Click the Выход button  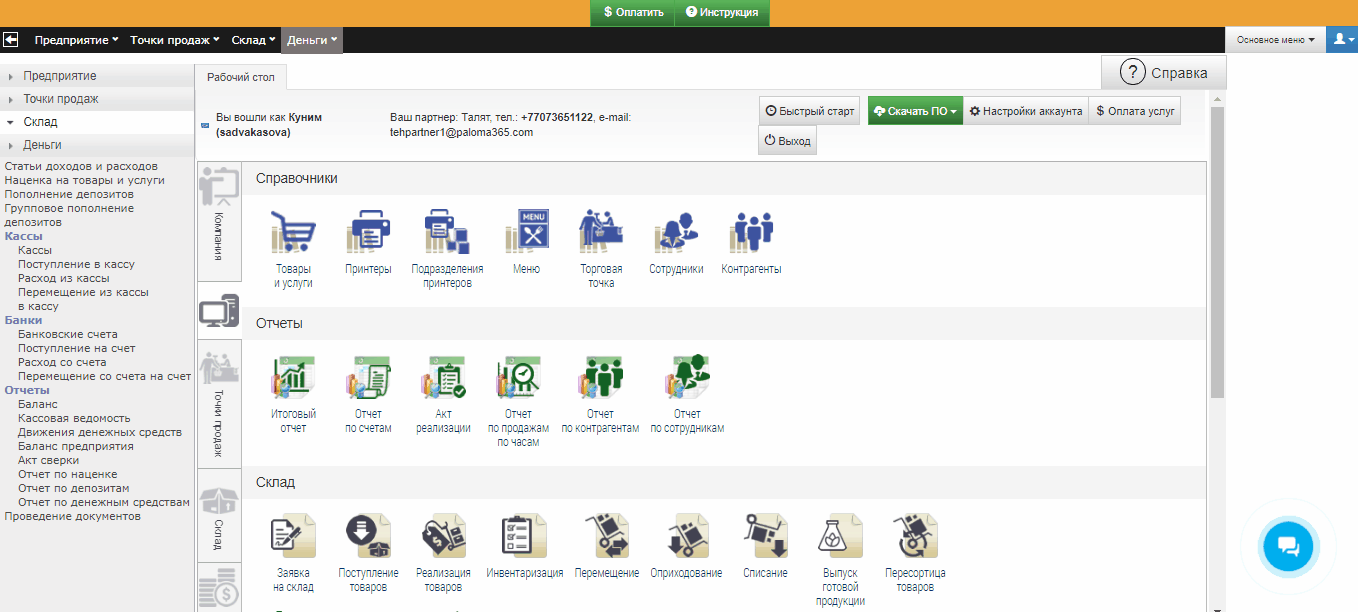point(787,142)
